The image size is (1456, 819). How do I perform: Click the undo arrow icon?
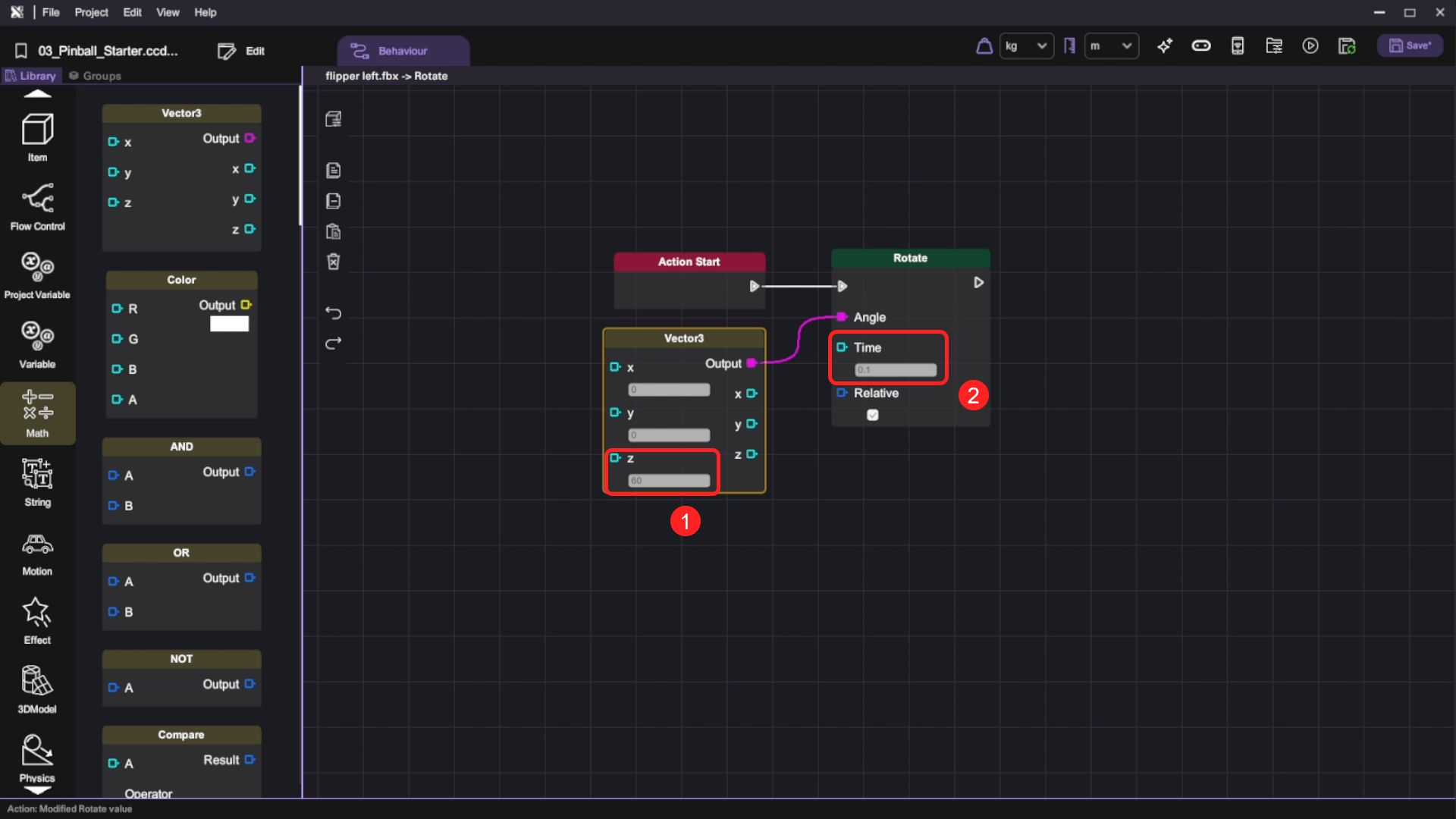(x=333, y=312)
